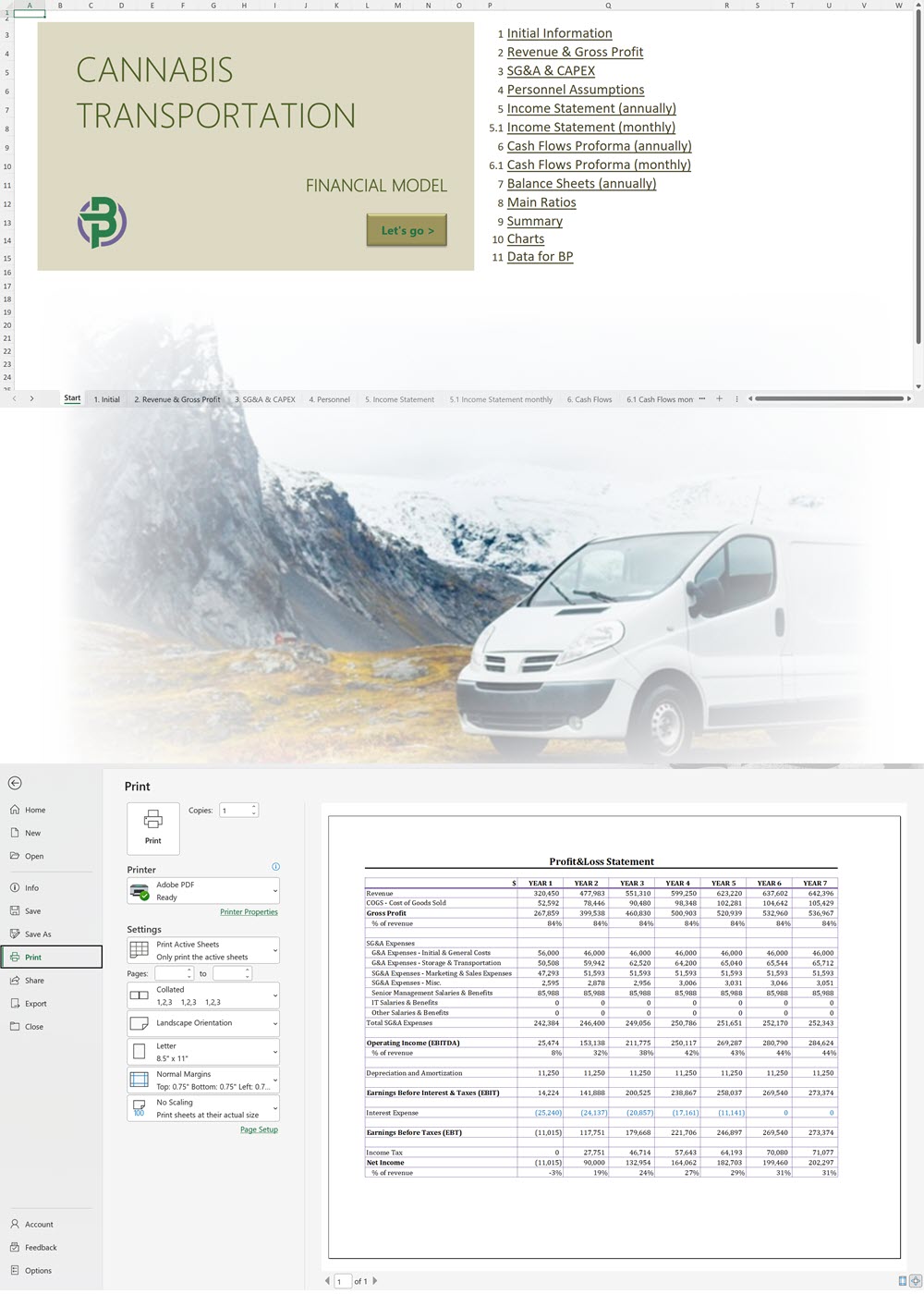Click the horizontal scrollbar thumb
The height and width of the screenshot is (1294, 924).
pos(829,398)
